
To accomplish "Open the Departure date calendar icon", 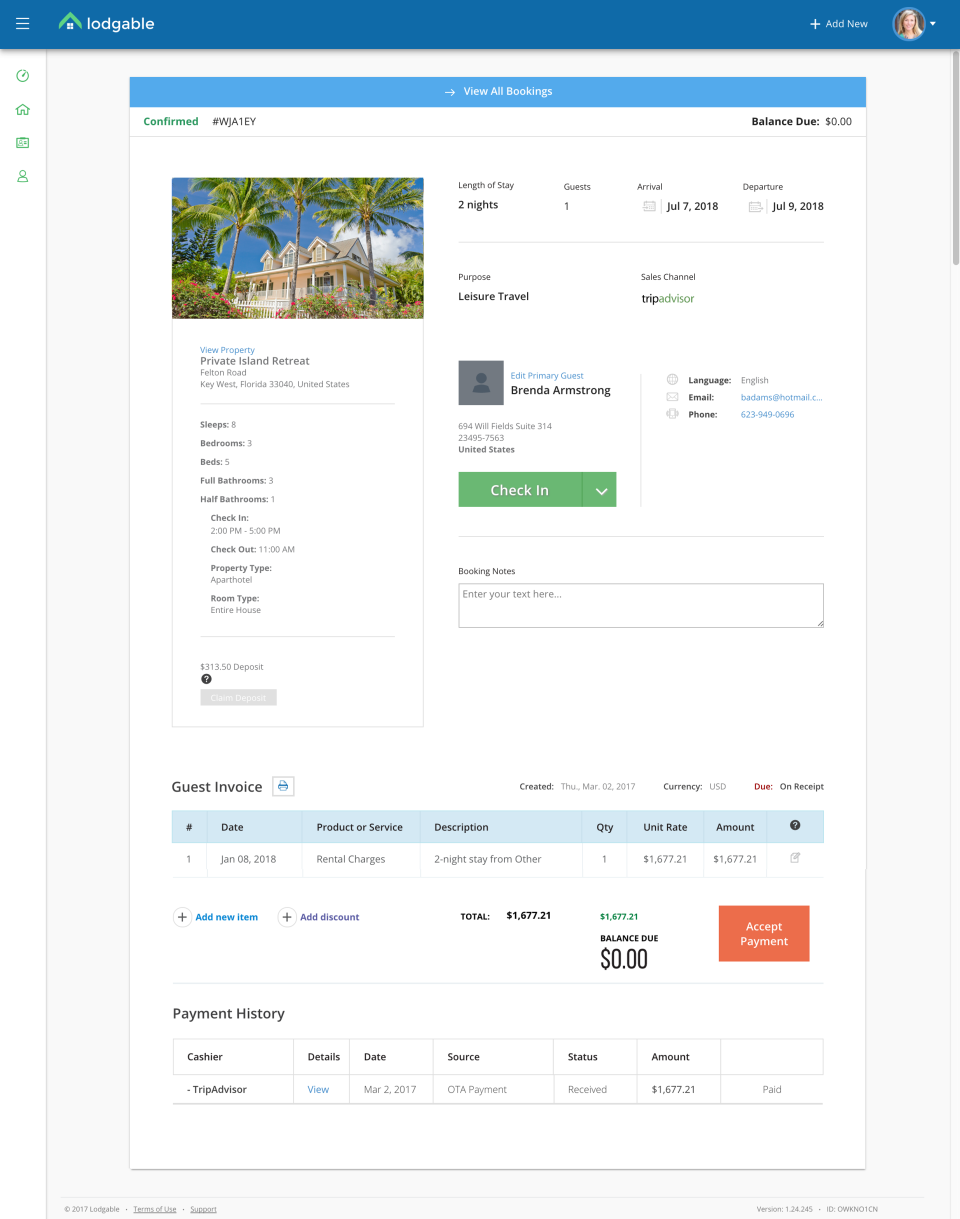I will tap(755, 206).
